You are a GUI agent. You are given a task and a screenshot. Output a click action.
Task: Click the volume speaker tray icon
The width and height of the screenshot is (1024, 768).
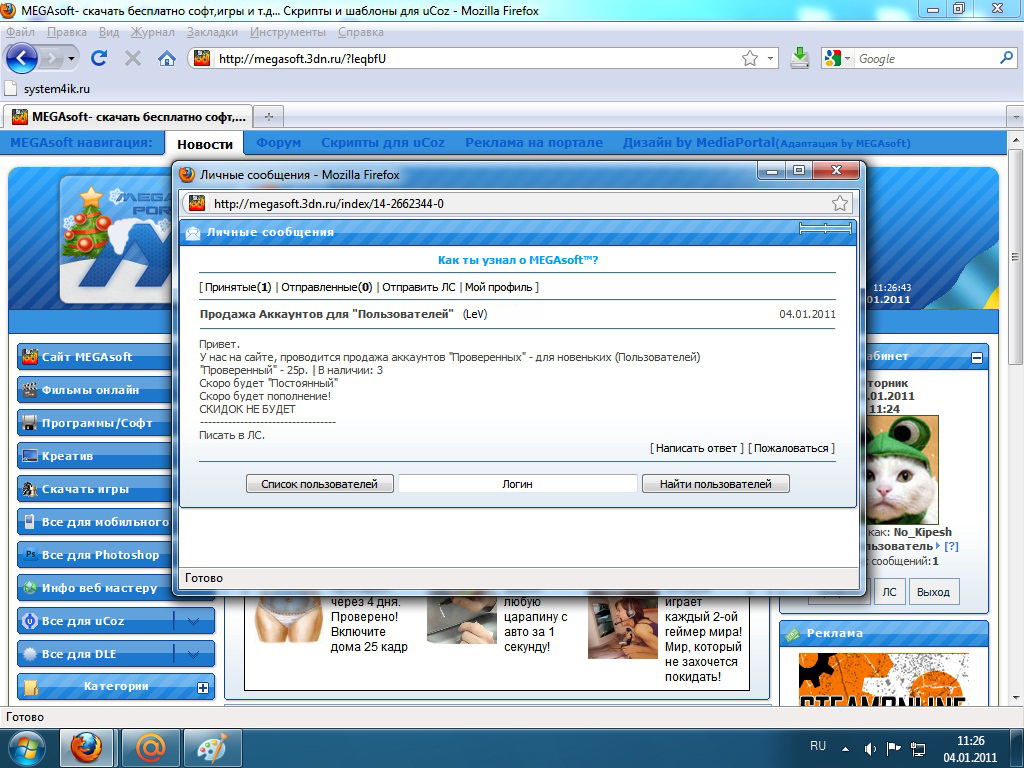tap(869, 748)
